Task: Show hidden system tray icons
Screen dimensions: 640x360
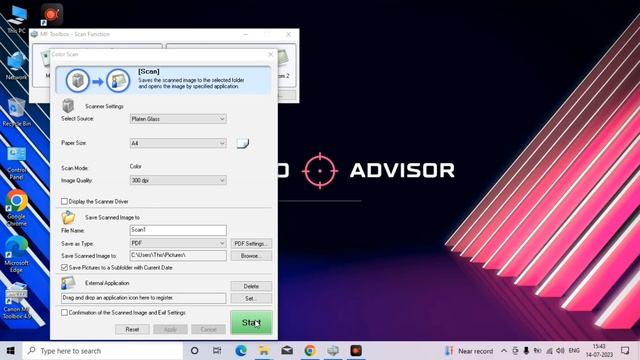Action: click(504, 351)
